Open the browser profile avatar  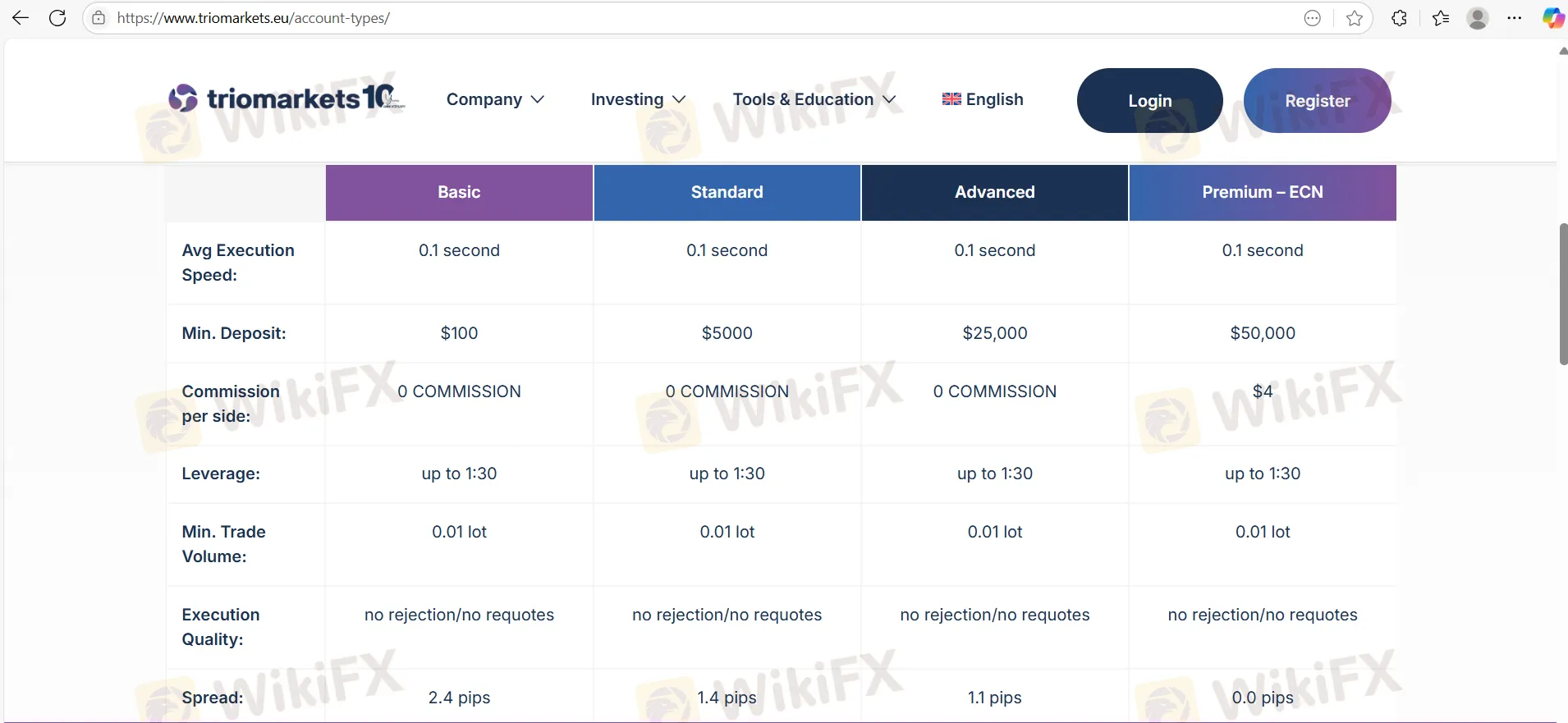point(1478,18)
